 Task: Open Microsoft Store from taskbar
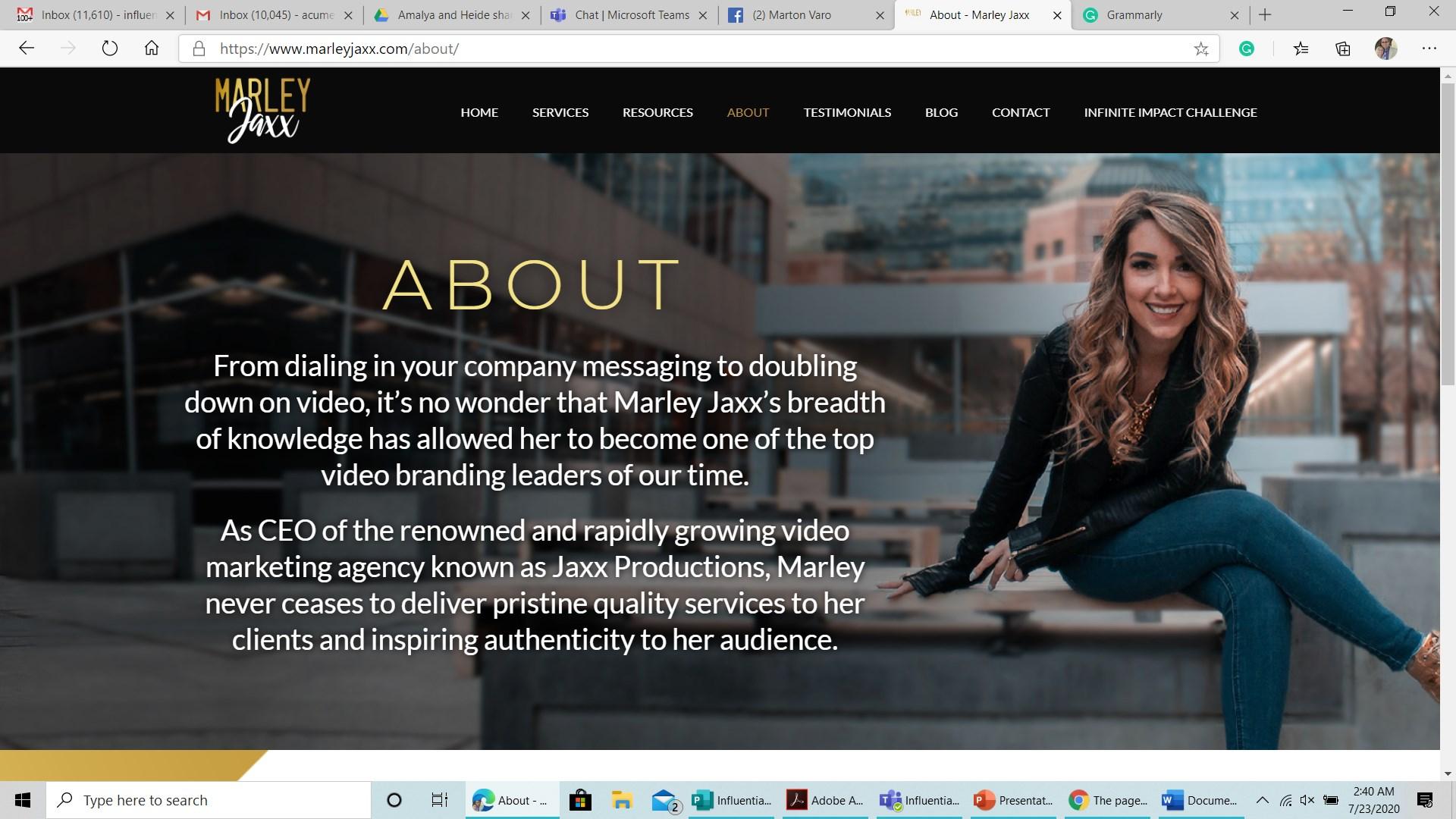(580, 800)
